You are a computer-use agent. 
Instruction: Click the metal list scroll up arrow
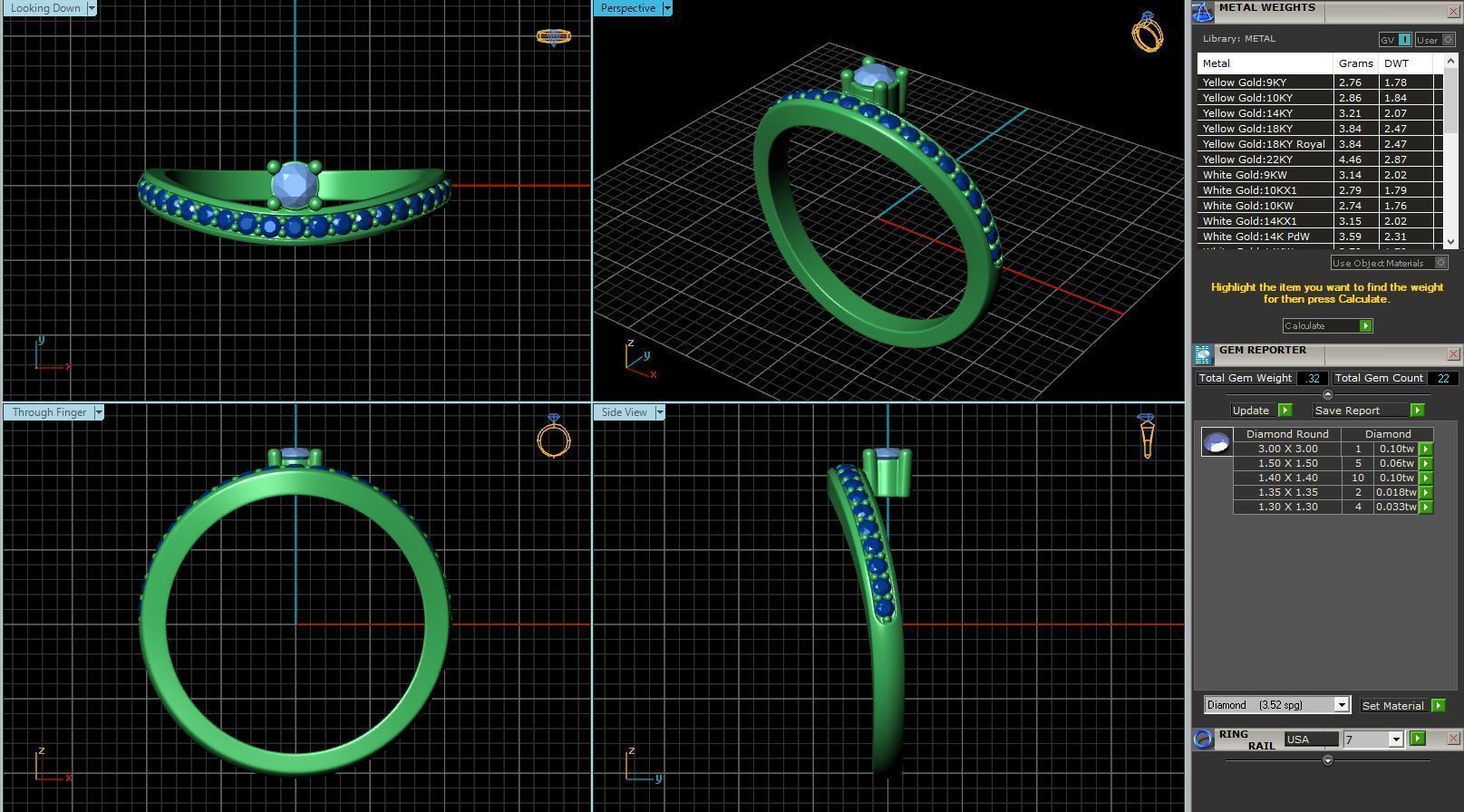[1450, 61]
